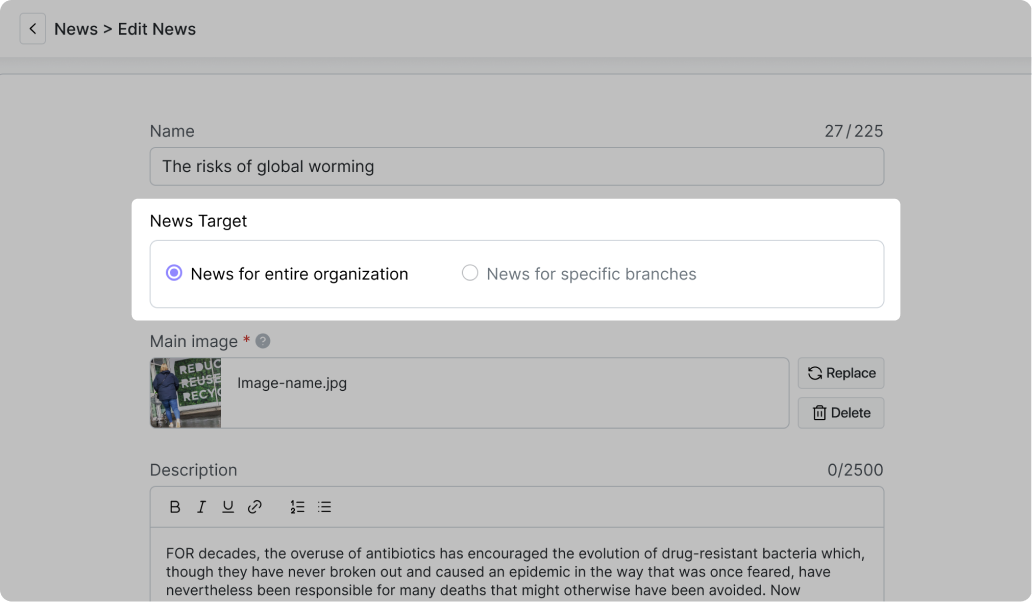This screenshot has width=1032, height=602.
Task: Toggle bold formatting in description toolbar
Action: (175, 507)
